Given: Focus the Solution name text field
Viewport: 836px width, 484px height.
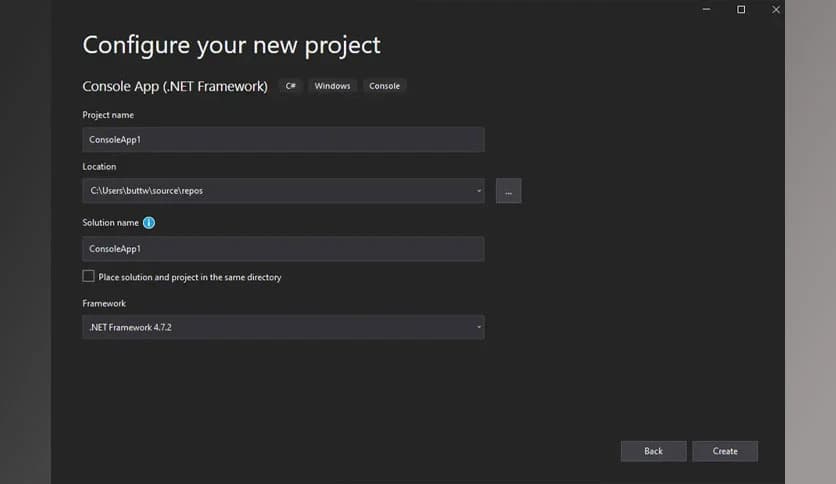Looking at the screenshot, I should [283, 249].
